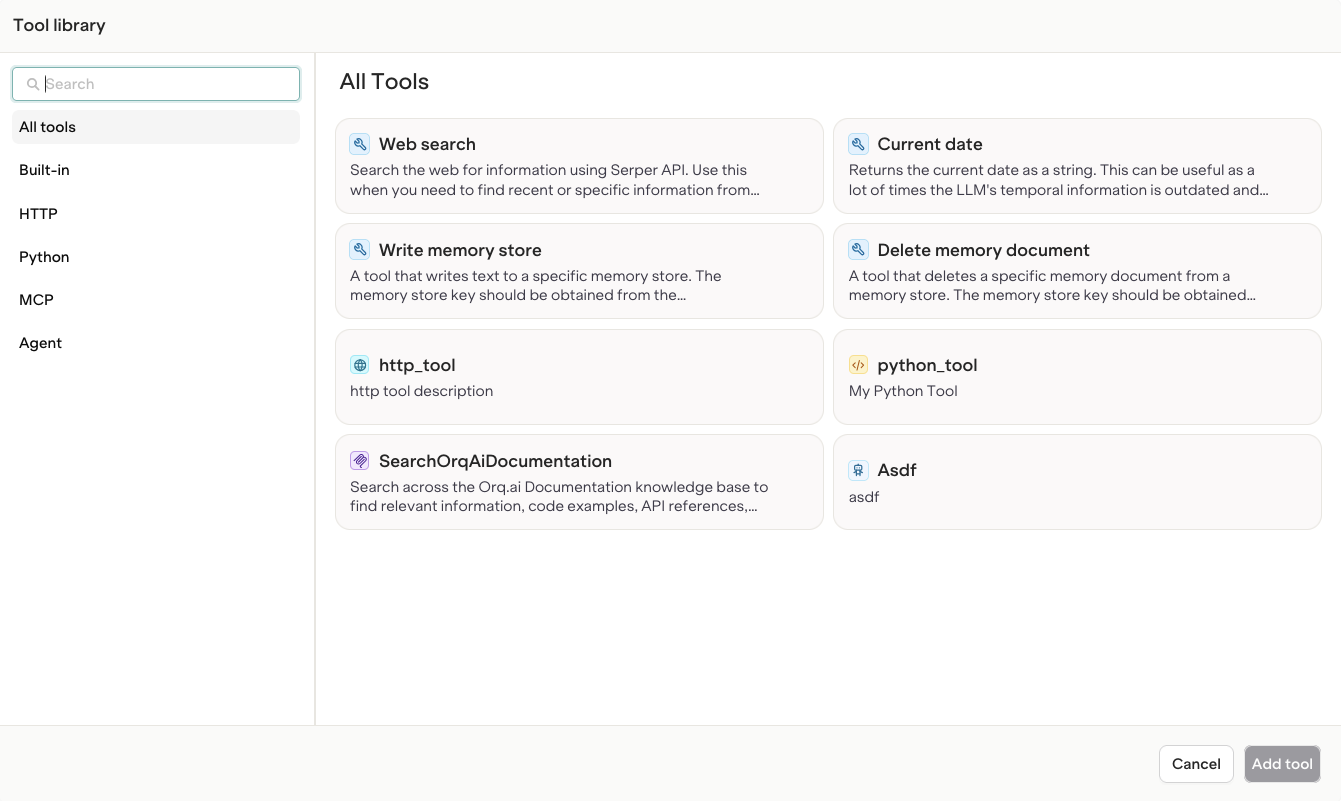Click the globe icon on http_tool
The image size is (1341, 801).
click(359, 365)
